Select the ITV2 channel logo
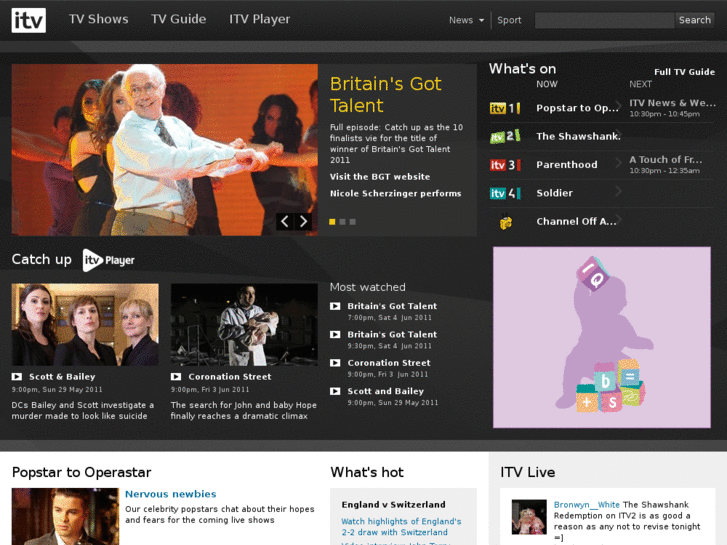This screenshot has height=545, width=727. [x=505, y=136]
